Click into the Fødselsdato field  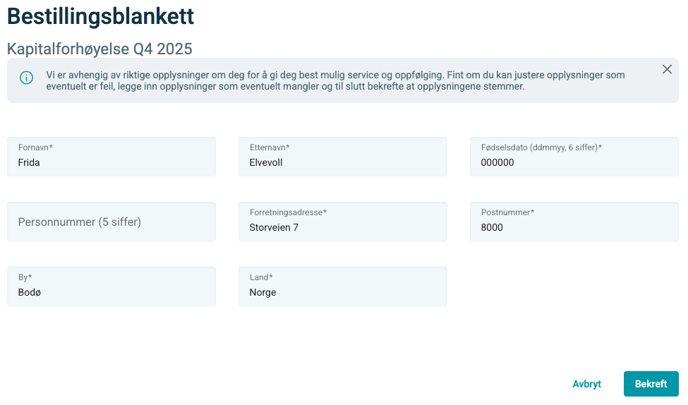(x=573, y=157)
